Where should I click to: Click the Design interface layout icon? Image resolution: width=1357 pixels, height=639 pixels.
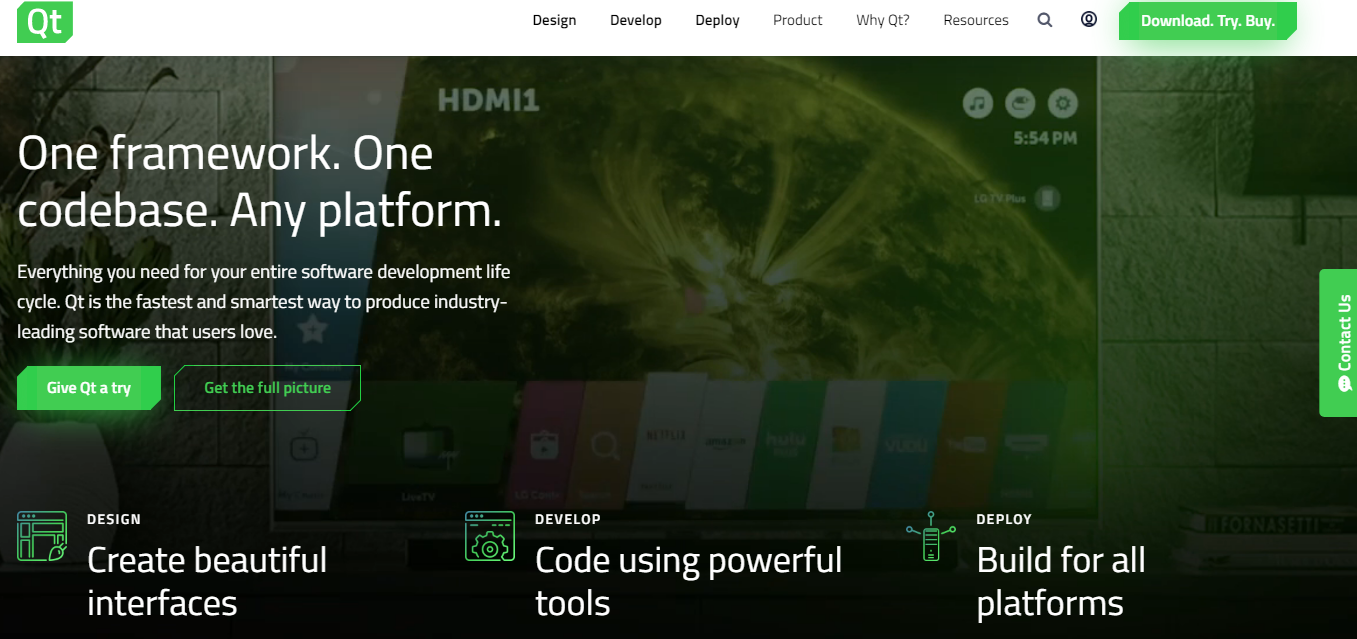tap(42, 536)
